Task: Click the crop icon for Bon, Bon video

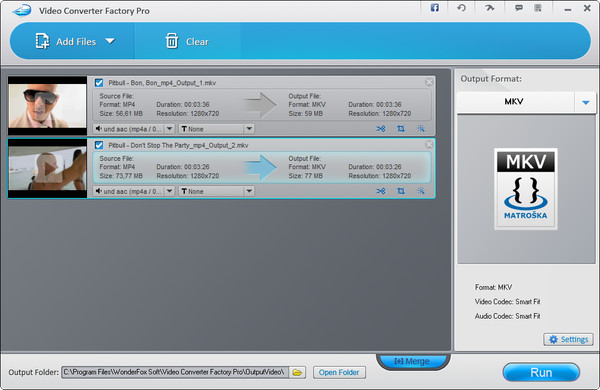Action: coord(401,129)
